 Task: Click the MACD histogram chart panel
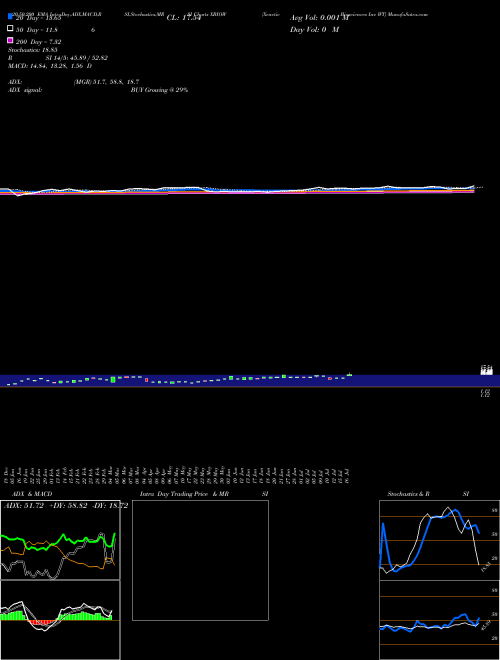[60, 620]
